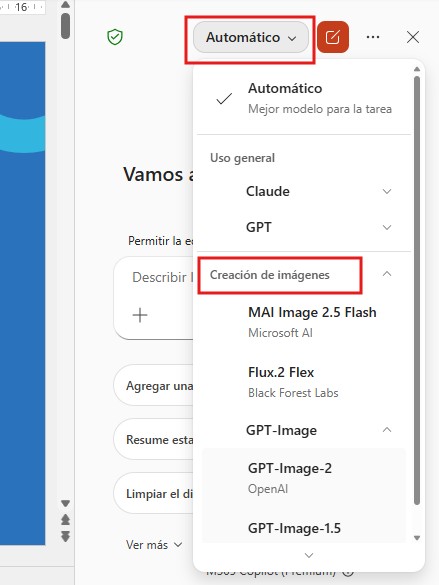Click the green shield protection icon
Screen dimensions: 439x585
click(x=115, y=37)
